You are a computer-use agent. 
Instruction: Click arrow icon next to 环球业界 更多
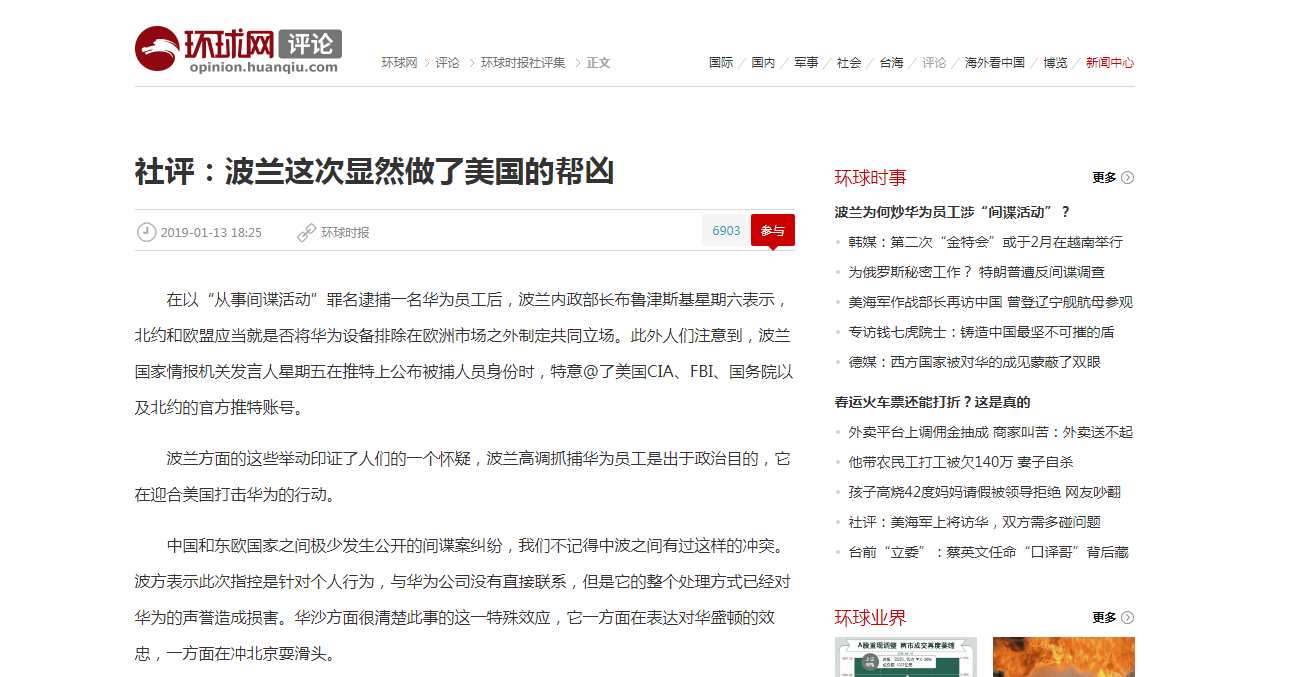pyautogui.click(x=1127, y=618)
